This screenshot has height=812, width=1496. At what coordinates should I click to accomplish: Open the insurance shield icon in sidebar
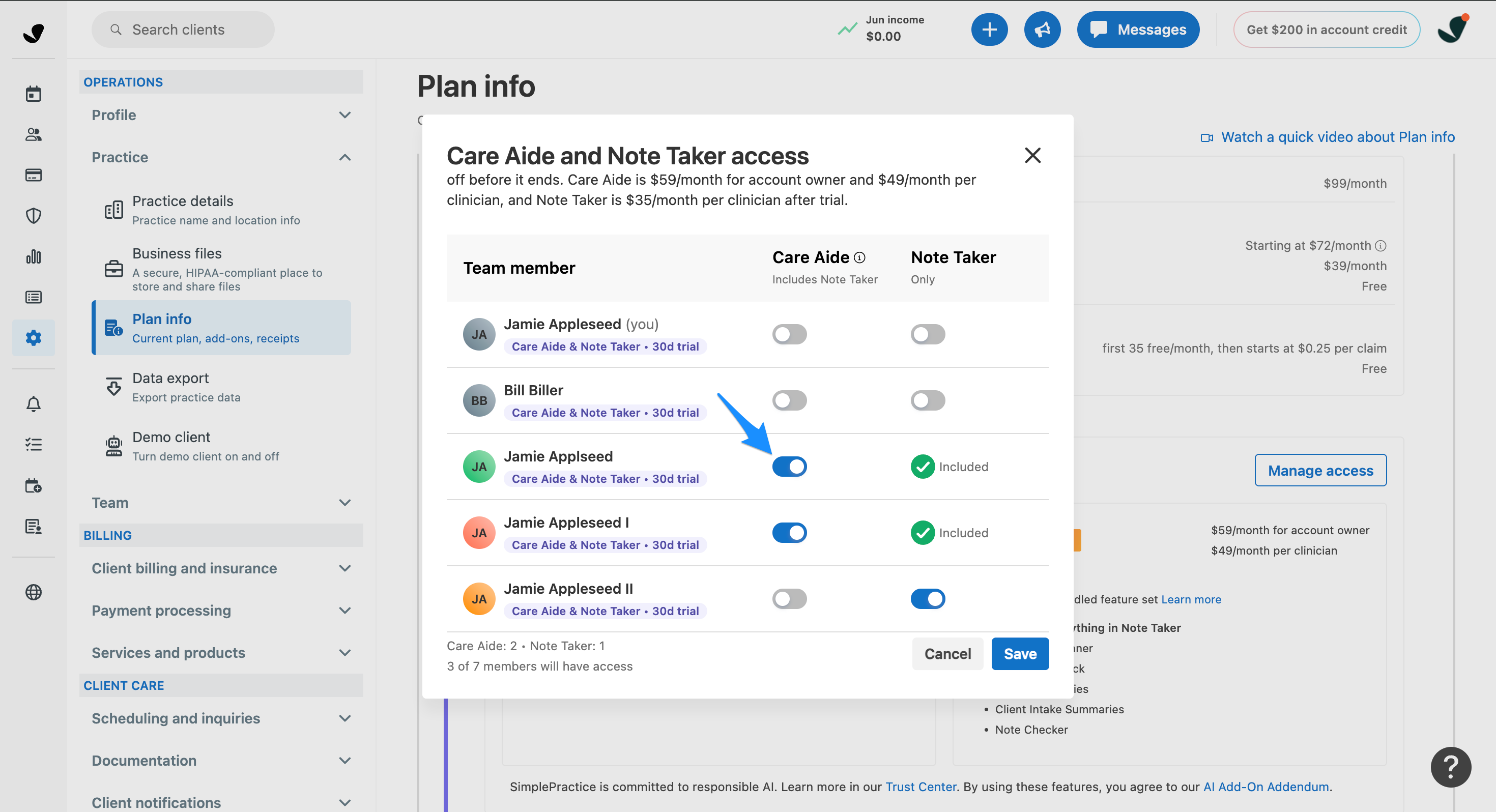33,216
